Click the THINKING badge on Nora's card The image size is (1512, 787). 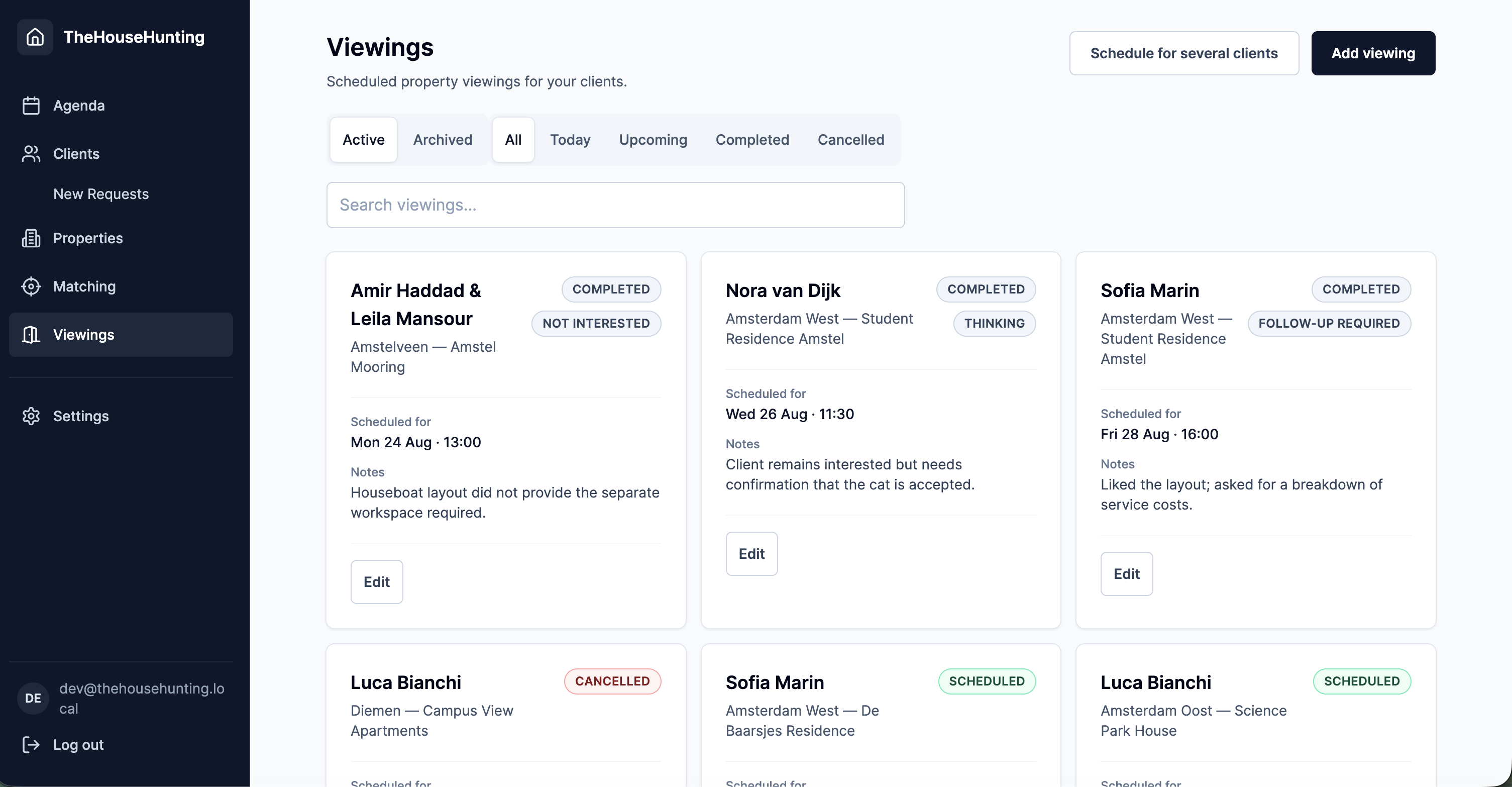click(x=994, y=324)
